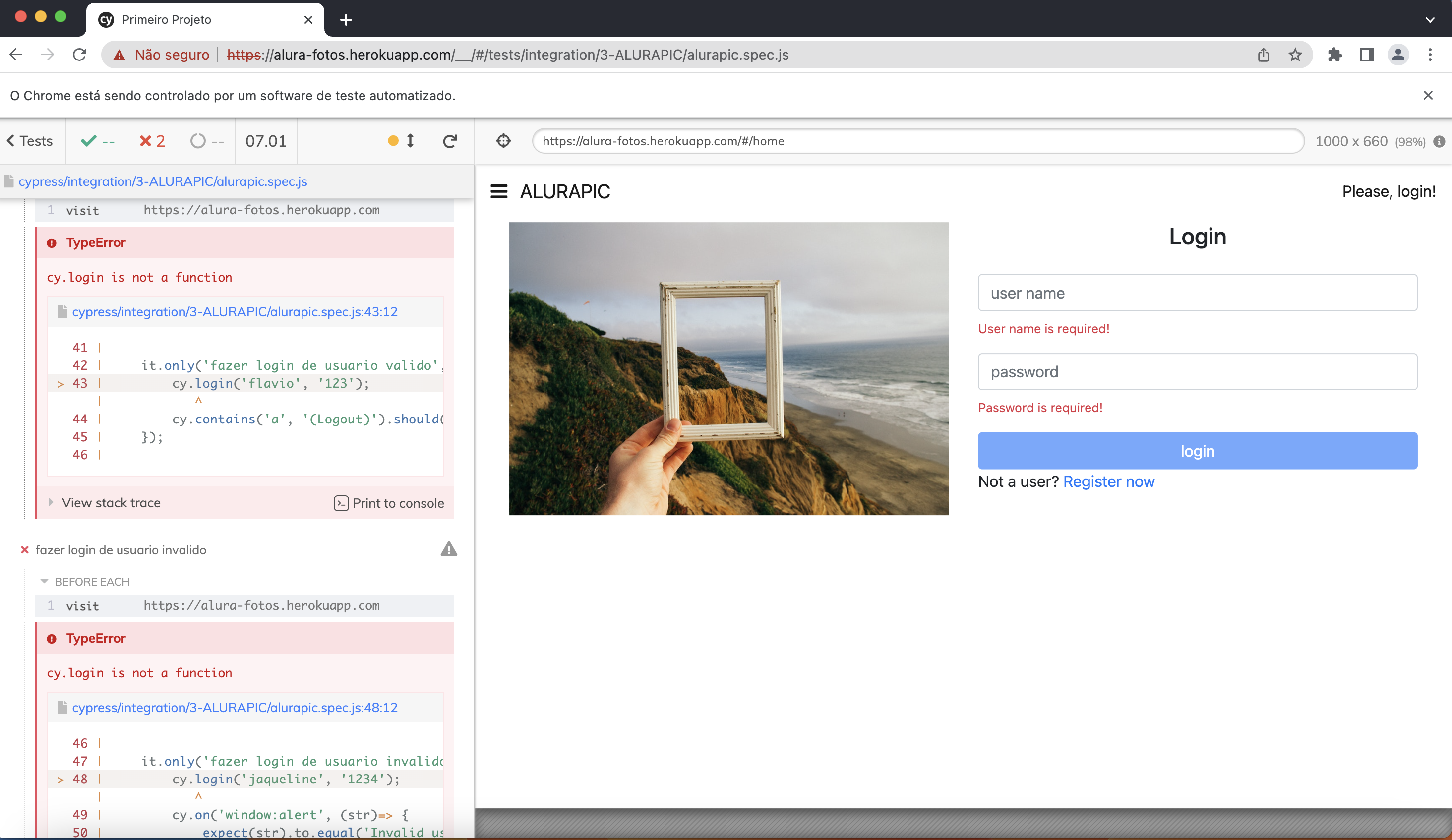Expand View stack trace
This screenshot has width=1452, height=840.
(111, 503)
